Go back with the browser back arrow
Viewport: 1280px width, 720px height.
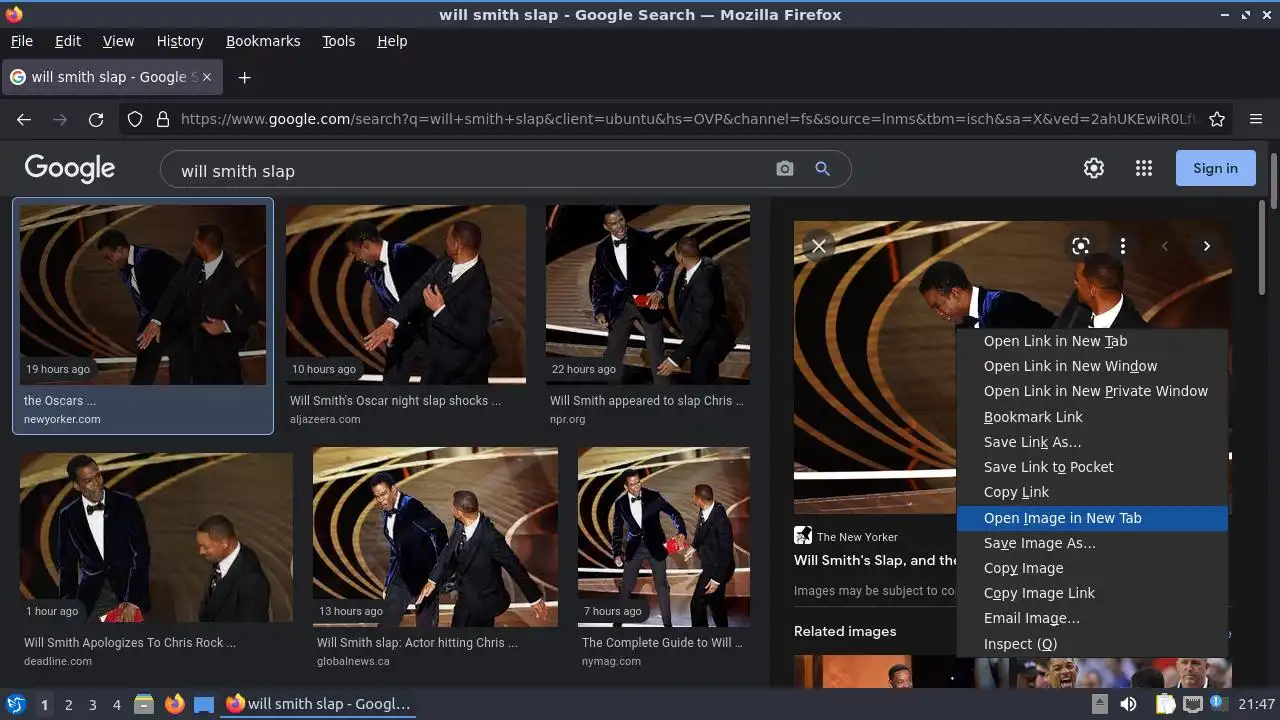pos(24,119)
